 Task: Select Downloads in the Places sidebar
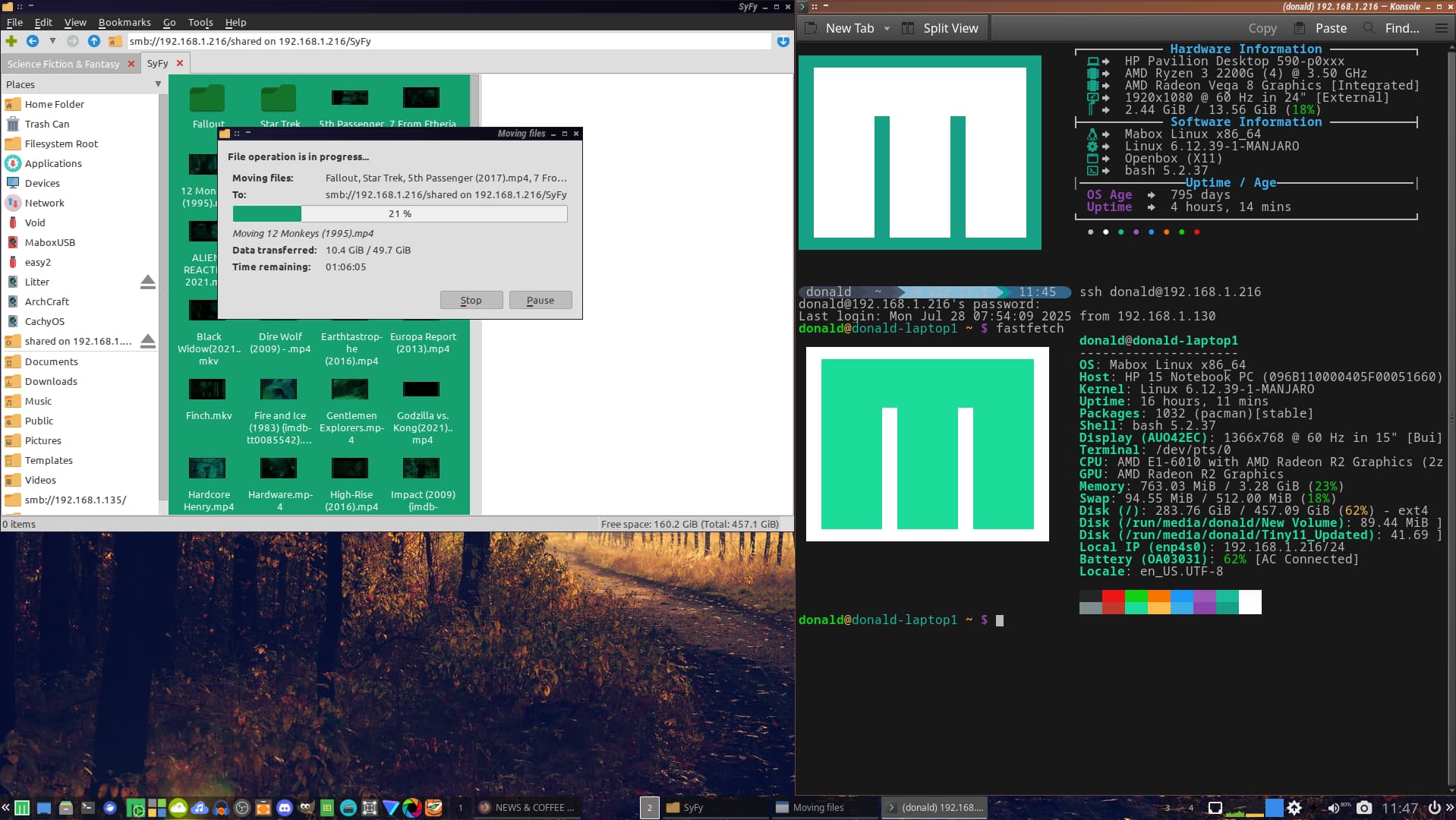[x=51, y=381]
